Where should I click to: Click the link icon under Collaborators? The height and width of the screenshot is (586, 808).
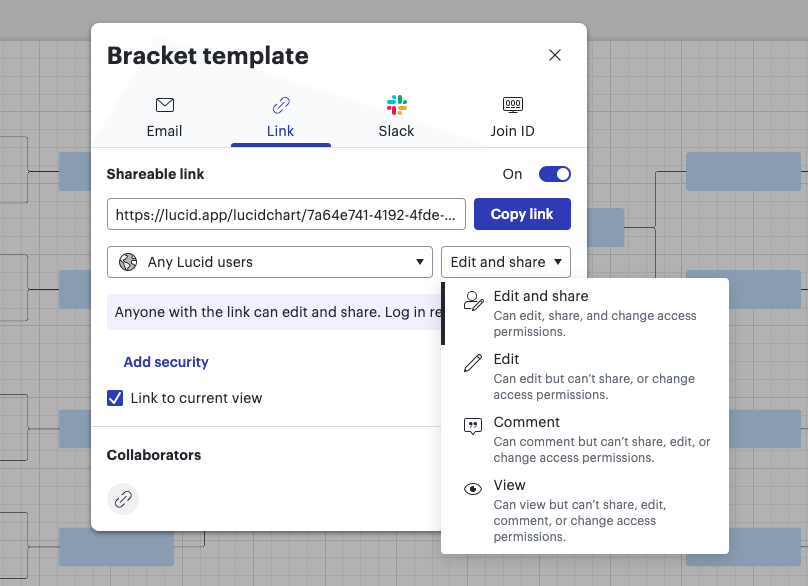pyautogui.click(x=123, y=498)
